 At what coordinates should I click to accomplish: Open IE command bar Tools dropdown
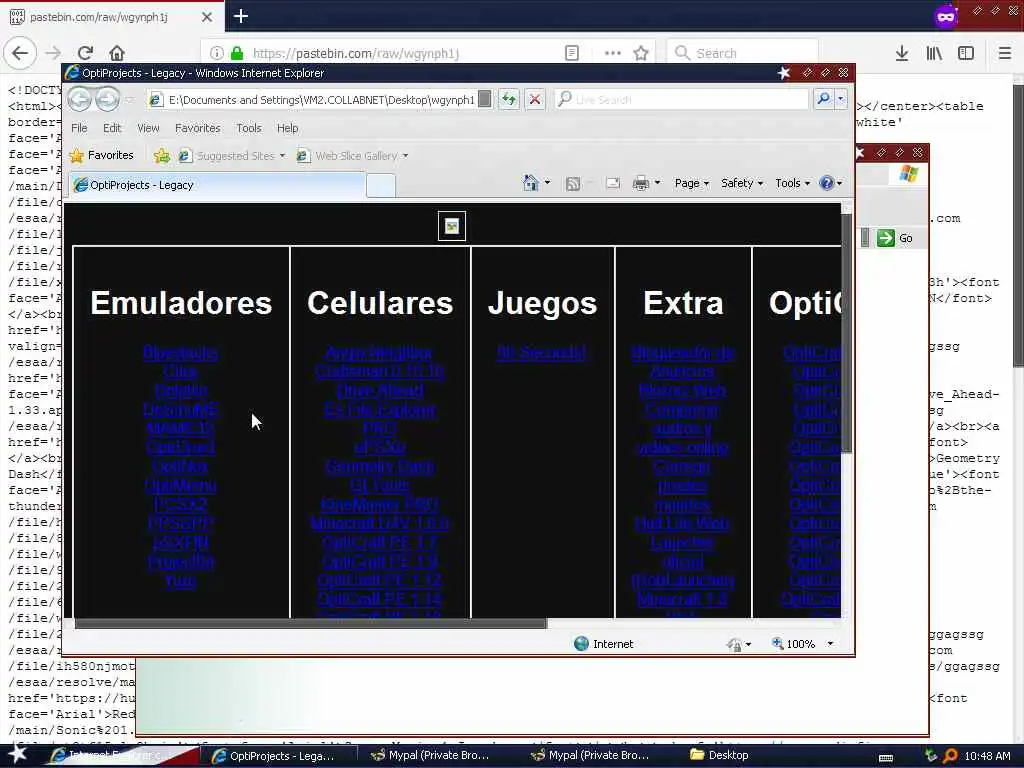click(x=792, y=184)
